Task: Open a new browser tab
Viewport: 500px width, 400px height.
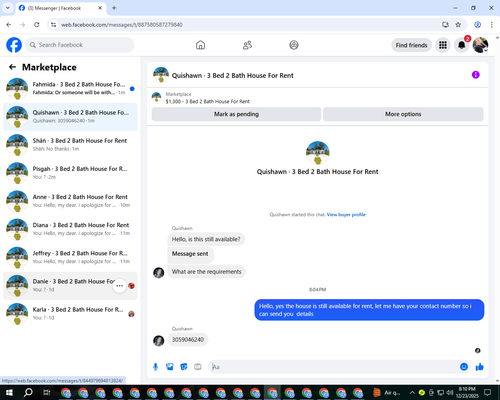Action: point(114,8)
